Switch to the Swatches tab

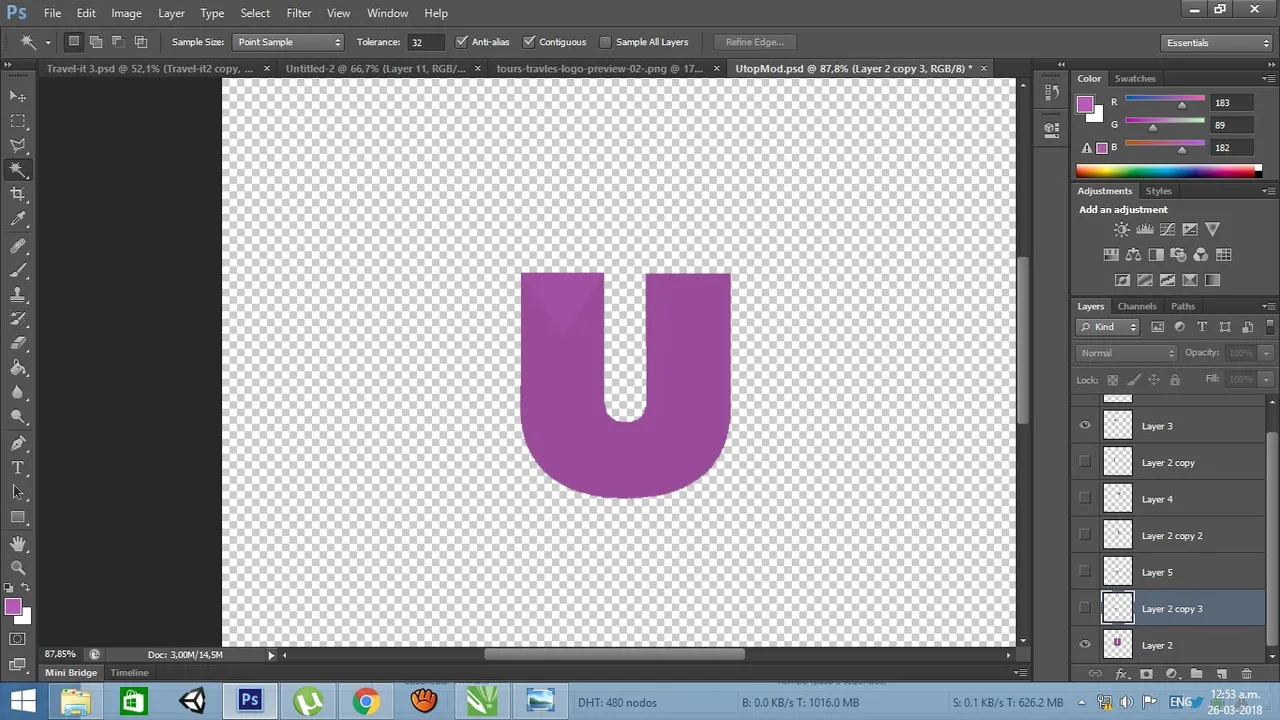[x=1135, y=78]
